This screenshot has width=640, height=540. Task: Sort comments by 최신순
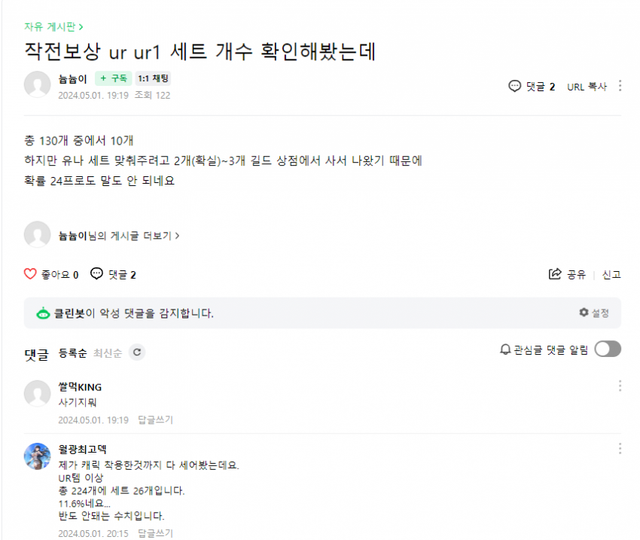tap(107, 352)
